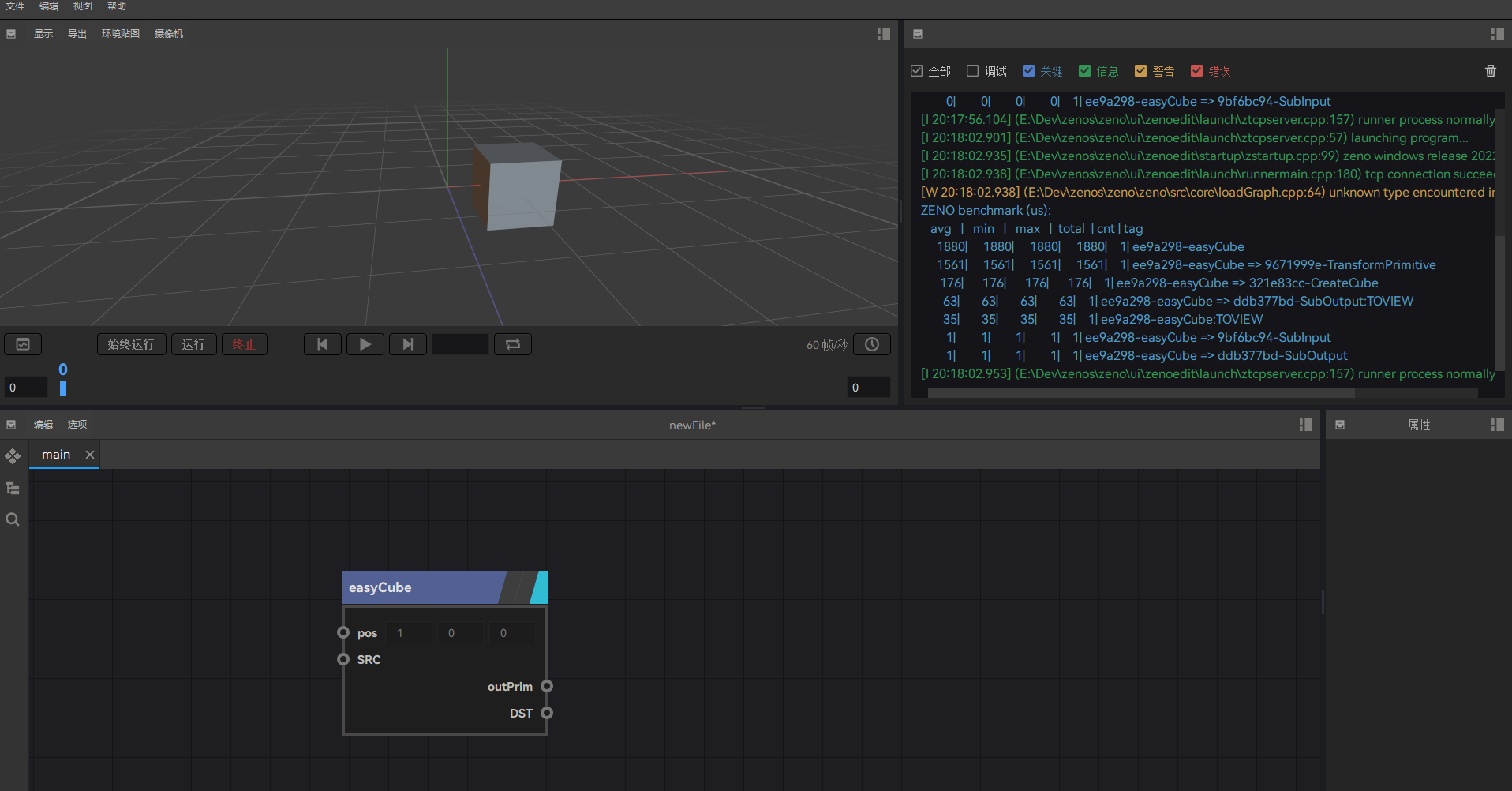
Task: Open the 文件 menu
Action: coord(15,6)
